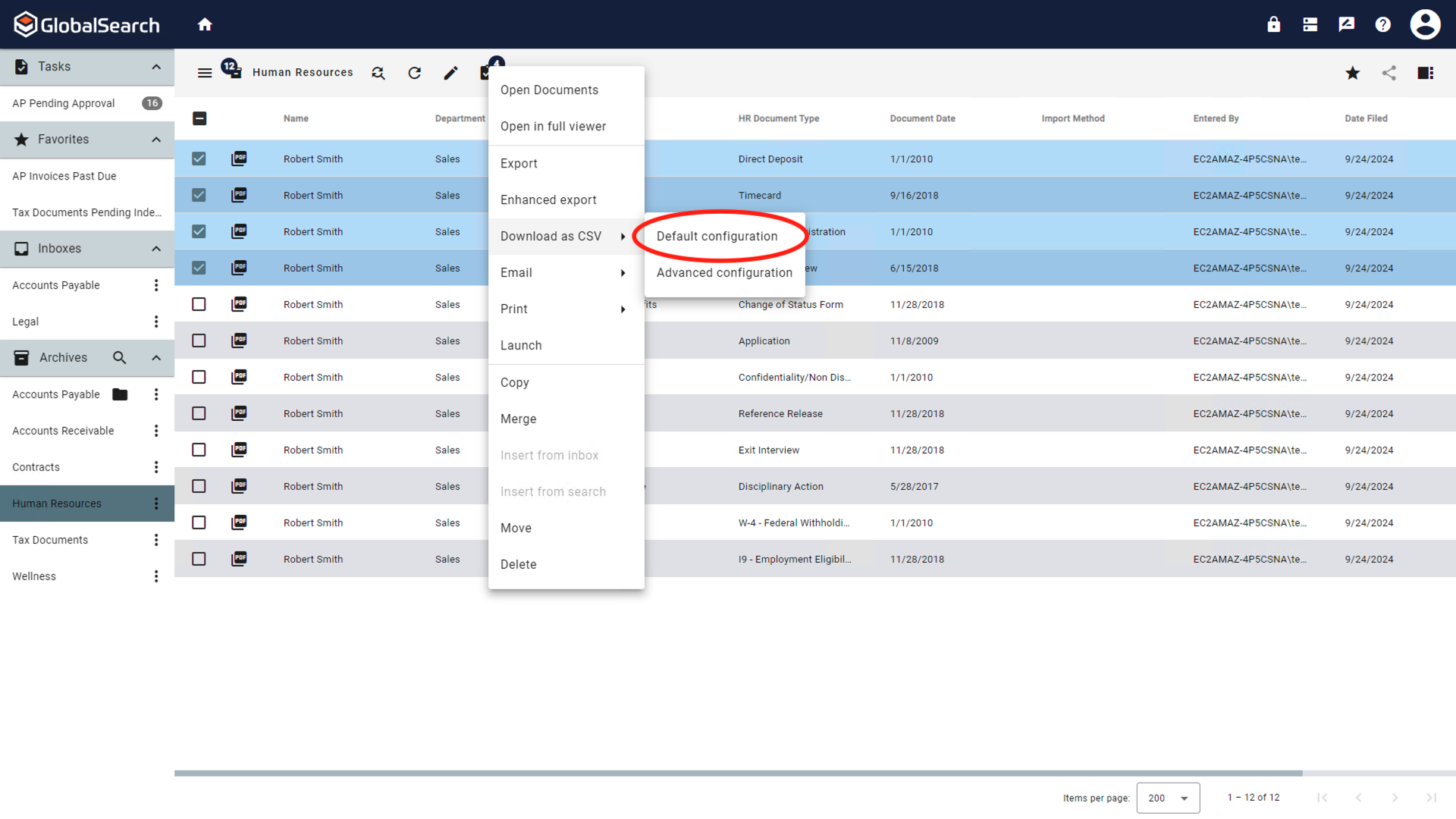Click the lock icon in the header
The width and height of the screenshot is (1456, 819).
(x=1273, y=24)
